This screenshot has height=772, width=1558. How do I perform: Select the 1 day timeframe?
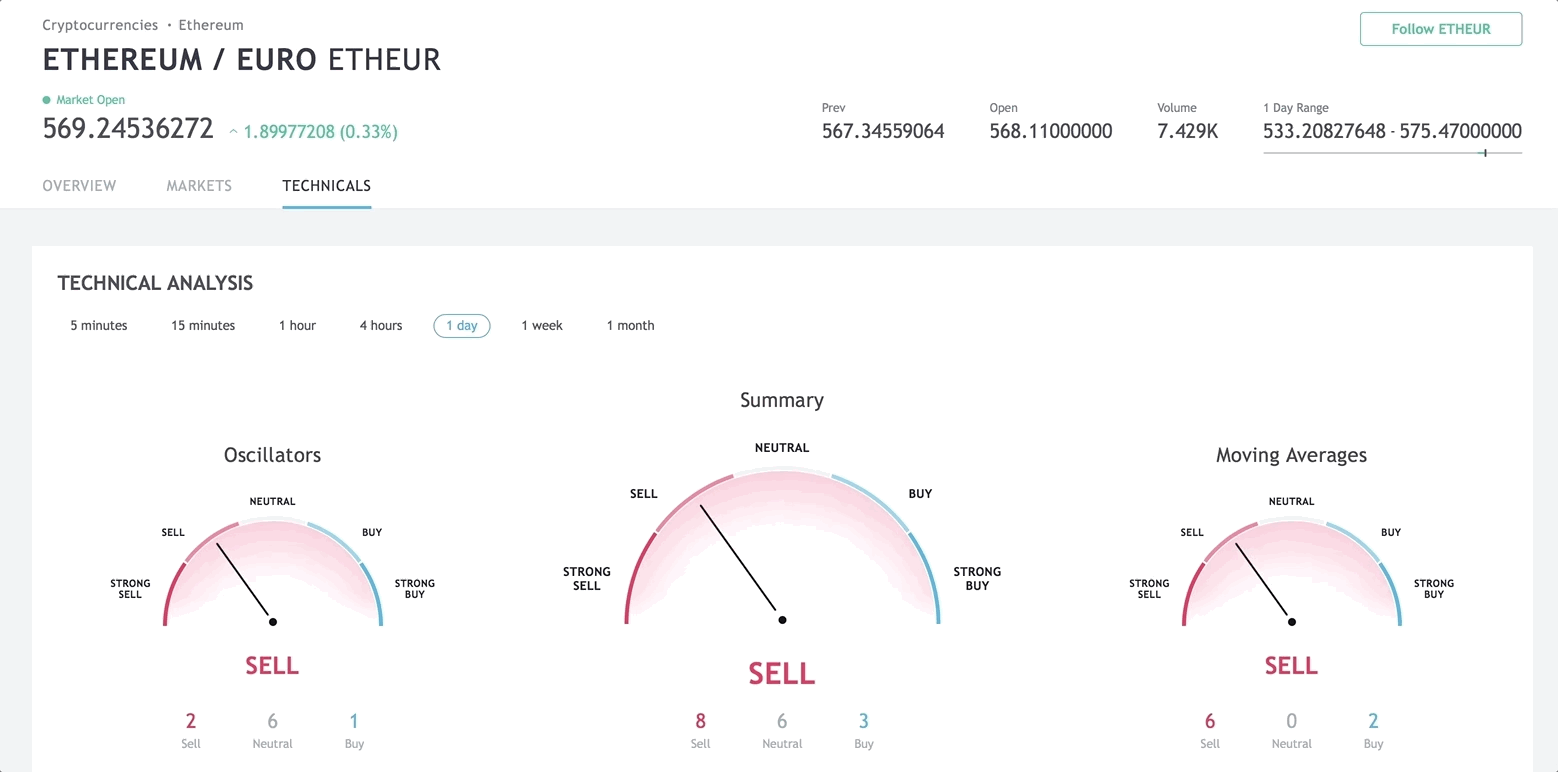[462, 326]
